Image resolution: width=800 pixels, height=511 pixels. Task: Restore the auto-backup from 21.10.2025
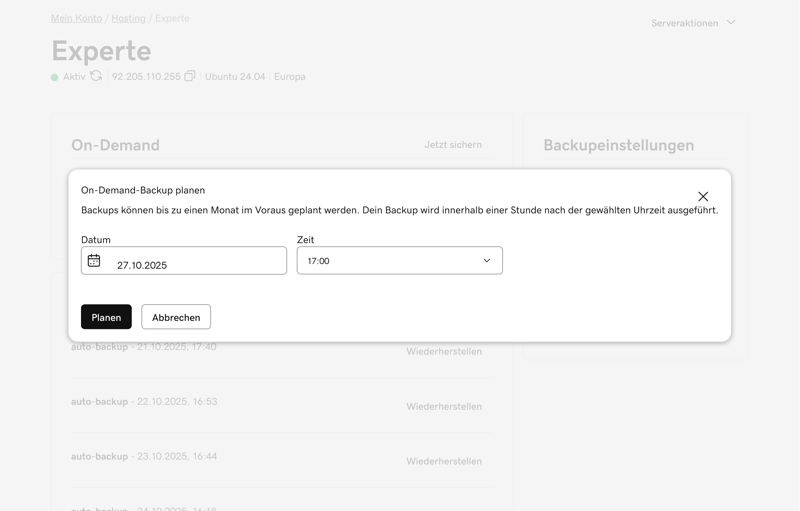pyautogui.click(x=444, y=352)
